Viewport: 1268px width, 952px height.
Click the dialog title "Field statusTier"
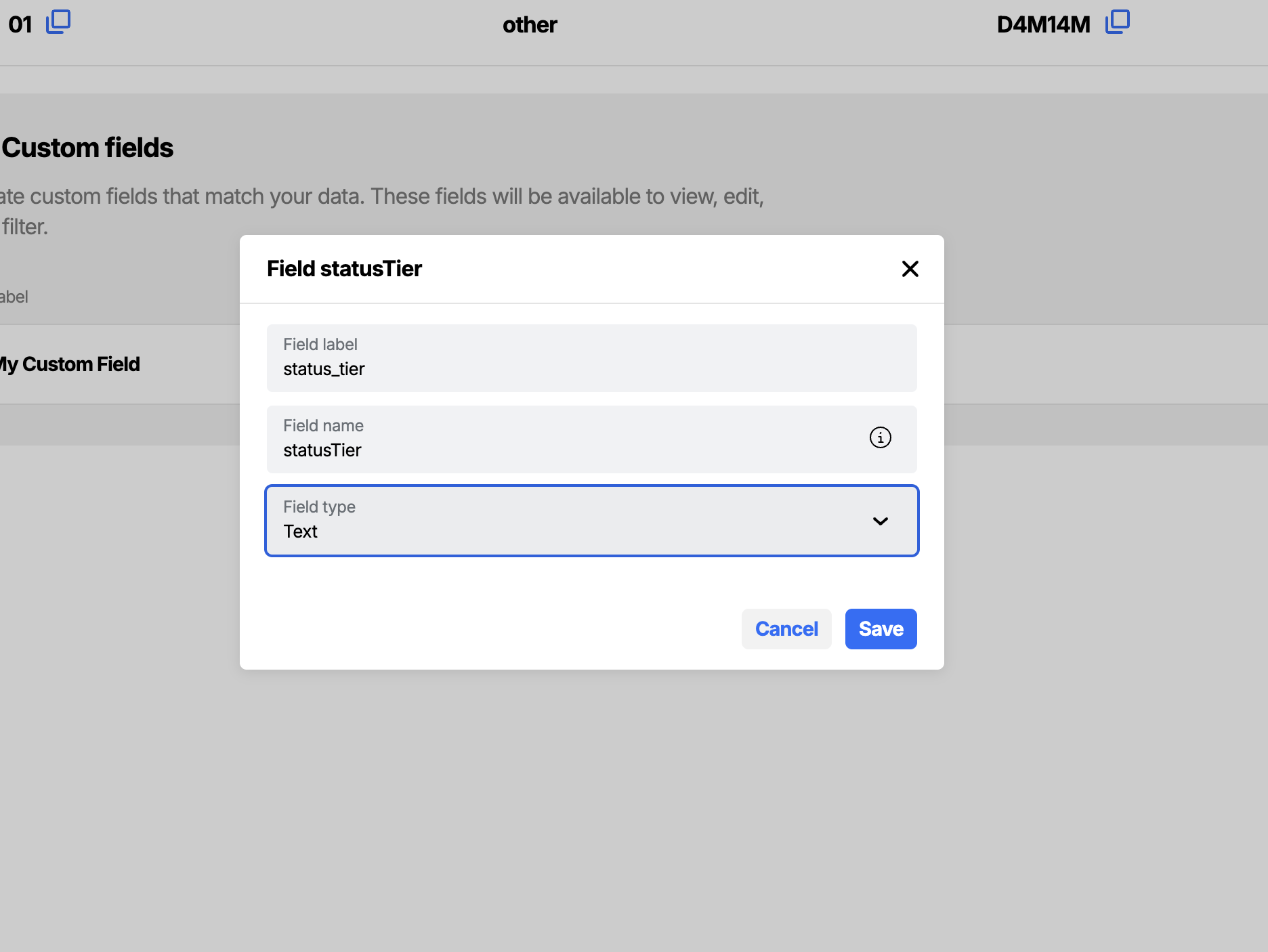(343, 269)
